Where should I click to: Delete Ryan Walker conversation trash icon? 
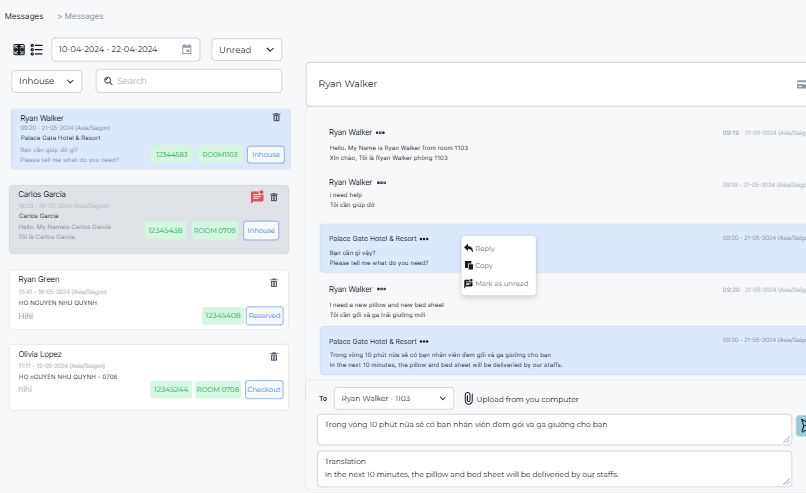276,117
